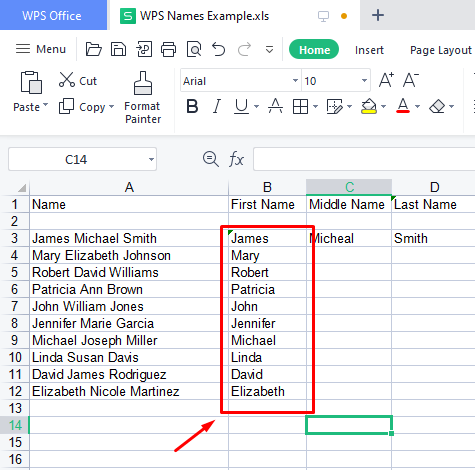Image resolution: width=475 pixels, height=470 pixels.
Task: Toggle Strikethrough formatting
Action: [x=275, y=107]
